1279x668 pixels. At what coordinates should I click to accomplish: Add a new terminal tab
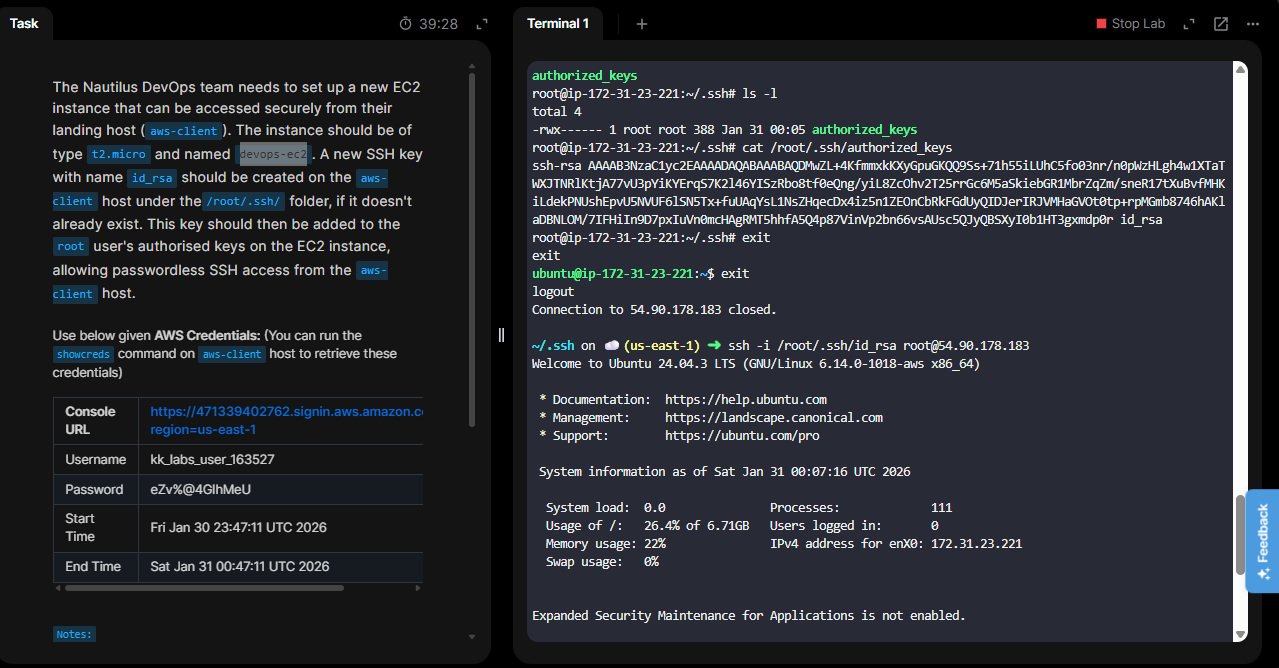coord(642,24)
